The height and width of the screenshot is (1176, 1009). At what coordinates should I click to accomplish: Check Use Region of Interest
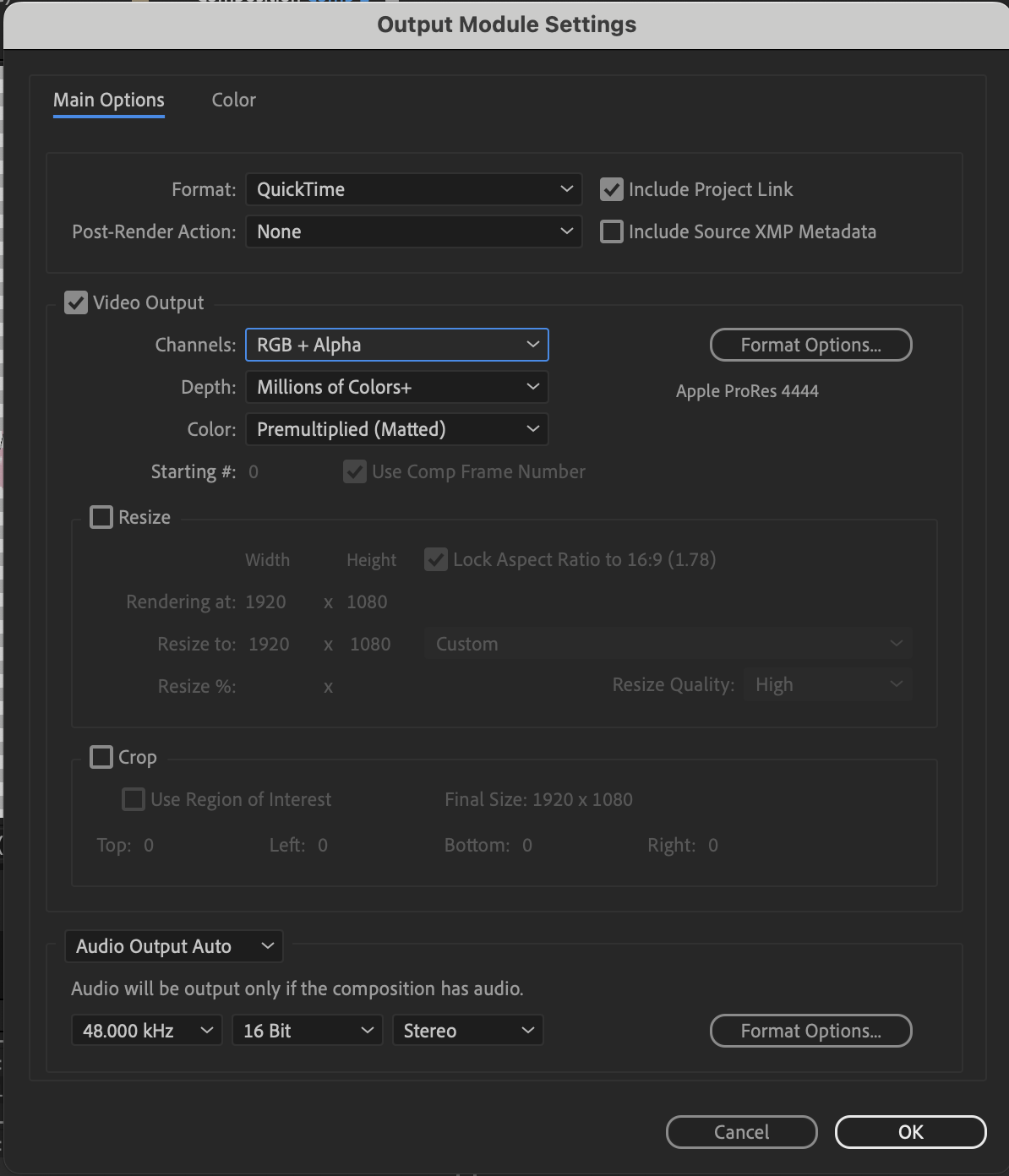133,798
